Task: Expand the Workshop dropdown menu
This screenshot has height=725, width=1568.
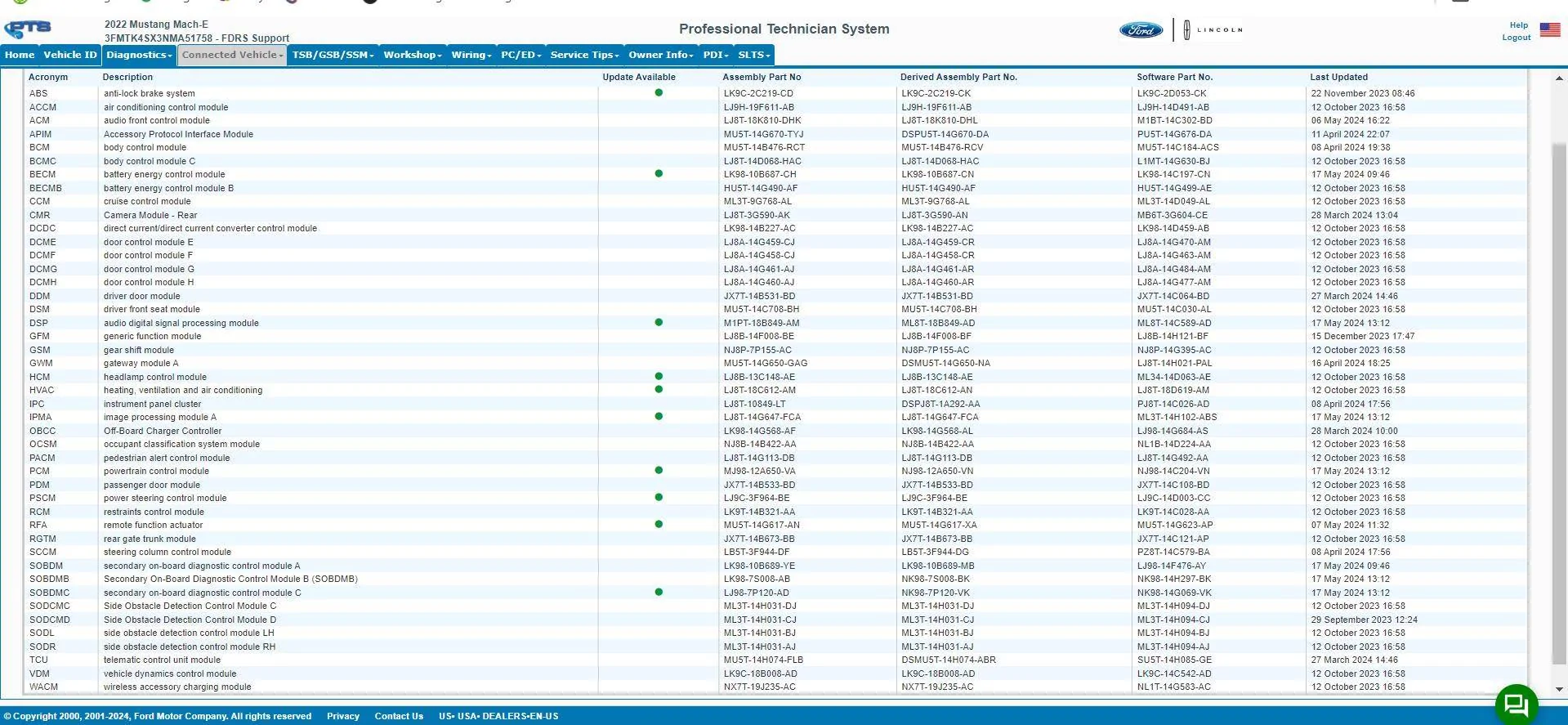Action: click(x=413, y=55)
